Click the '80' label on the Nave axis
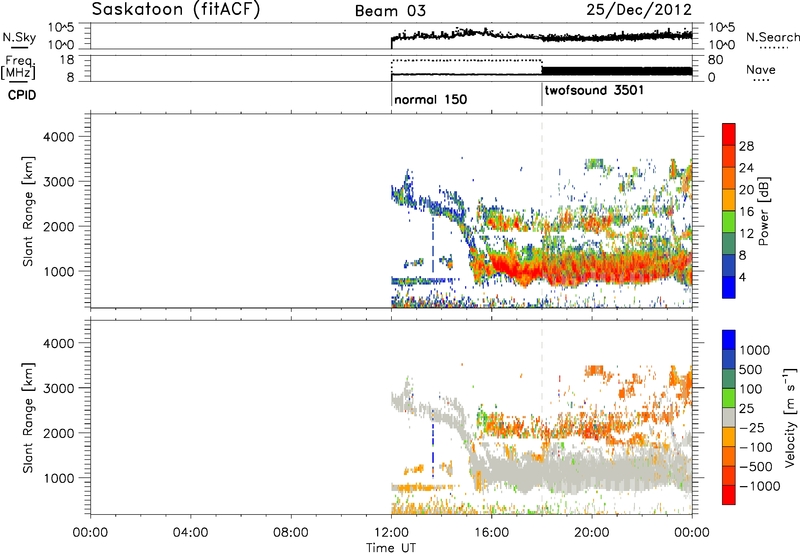The height and width of the screenshot is (554, 800). (715, 60)
